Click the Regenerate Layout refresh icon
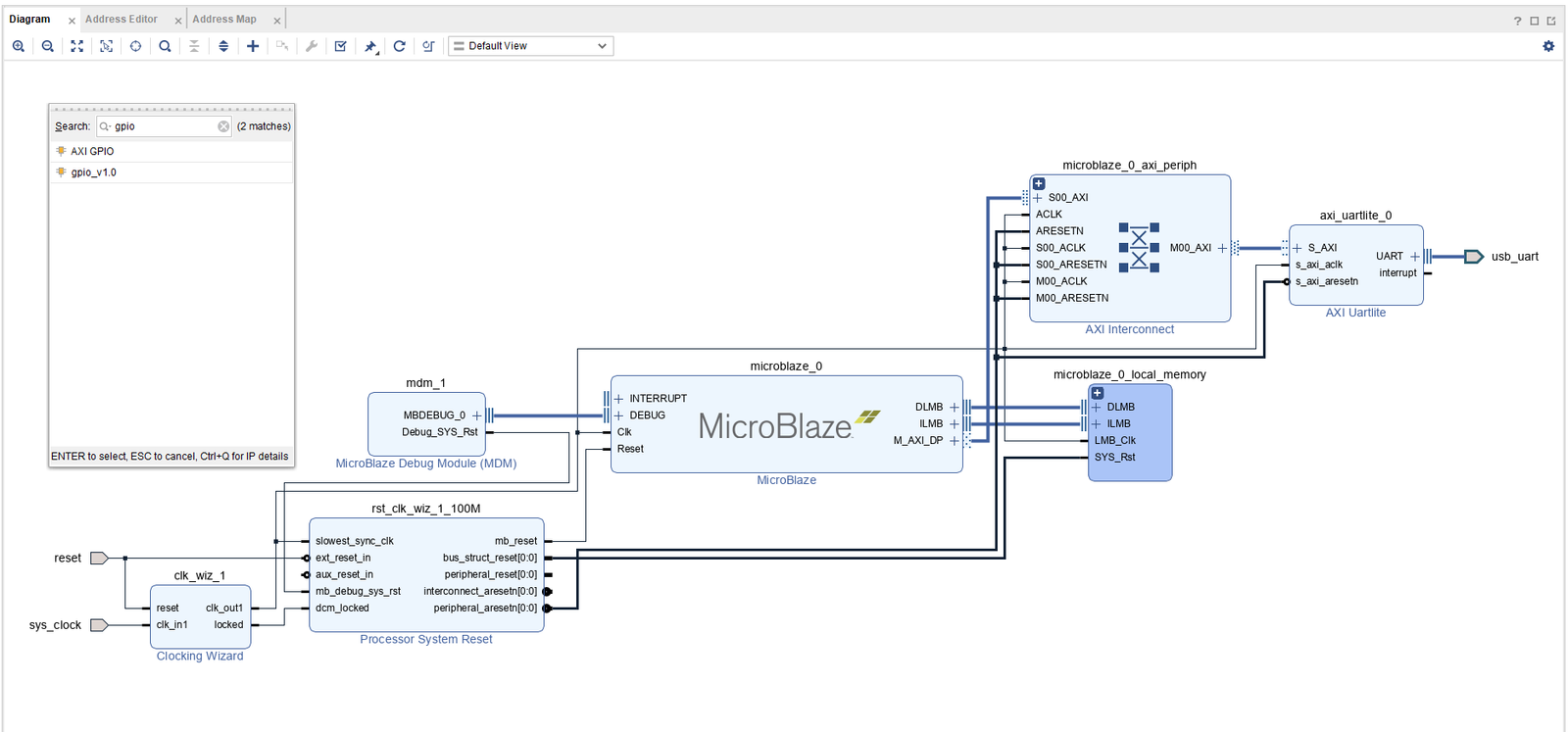This screenshot has width=1568, height=732. (x=400, y=46)
